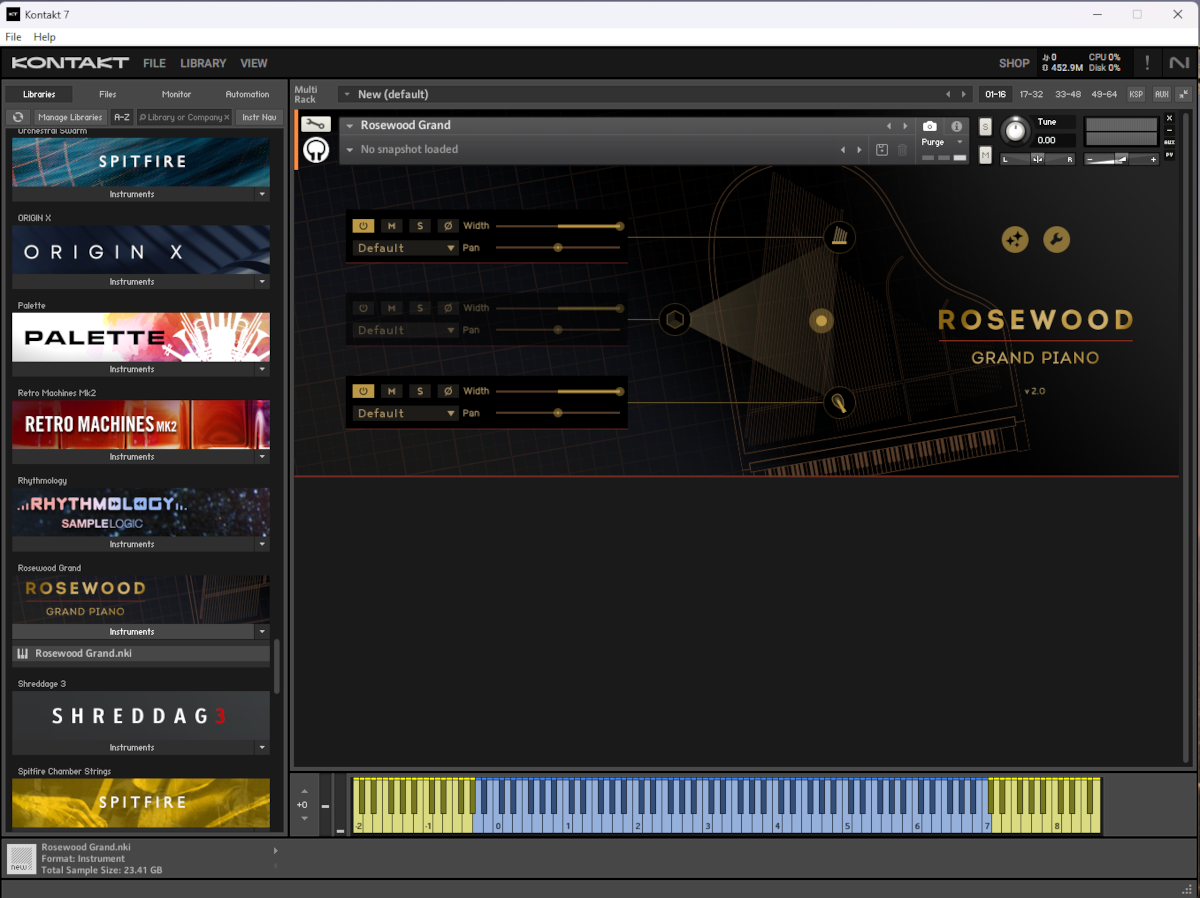
Task: Toggle power on hammer mic channel
Action: click(x=363, y=391)
